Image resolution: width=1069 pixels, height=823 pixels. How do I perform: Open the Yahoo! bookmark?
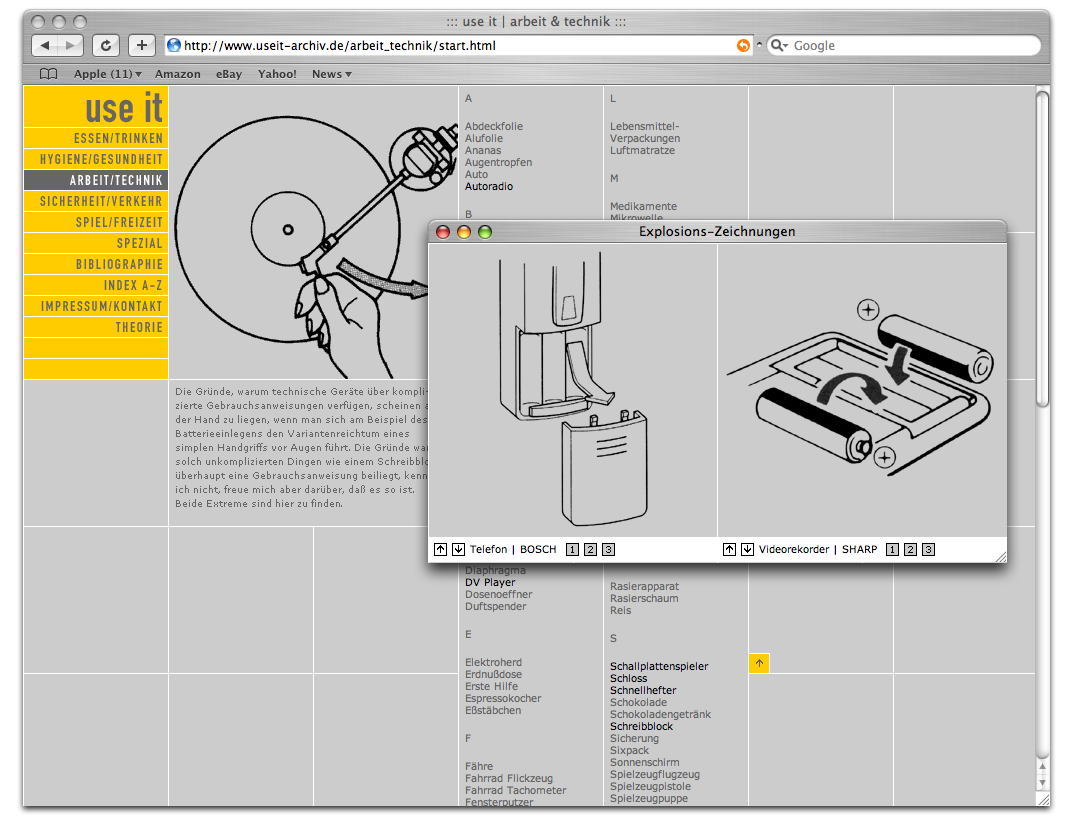(x=277, y=74)
